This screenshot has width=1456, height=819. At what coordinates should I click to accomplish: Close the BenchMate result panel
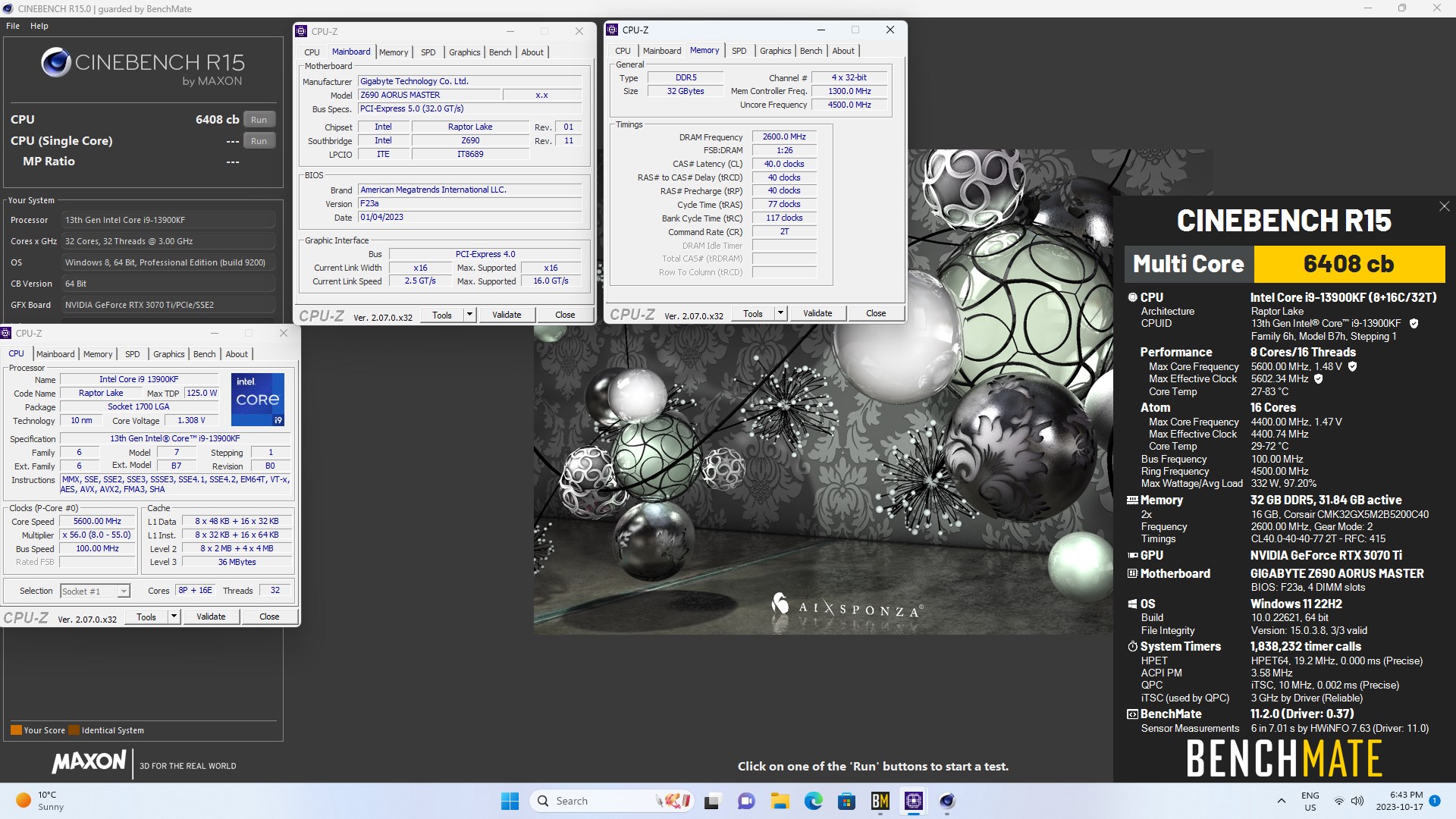pos(1444,206)
